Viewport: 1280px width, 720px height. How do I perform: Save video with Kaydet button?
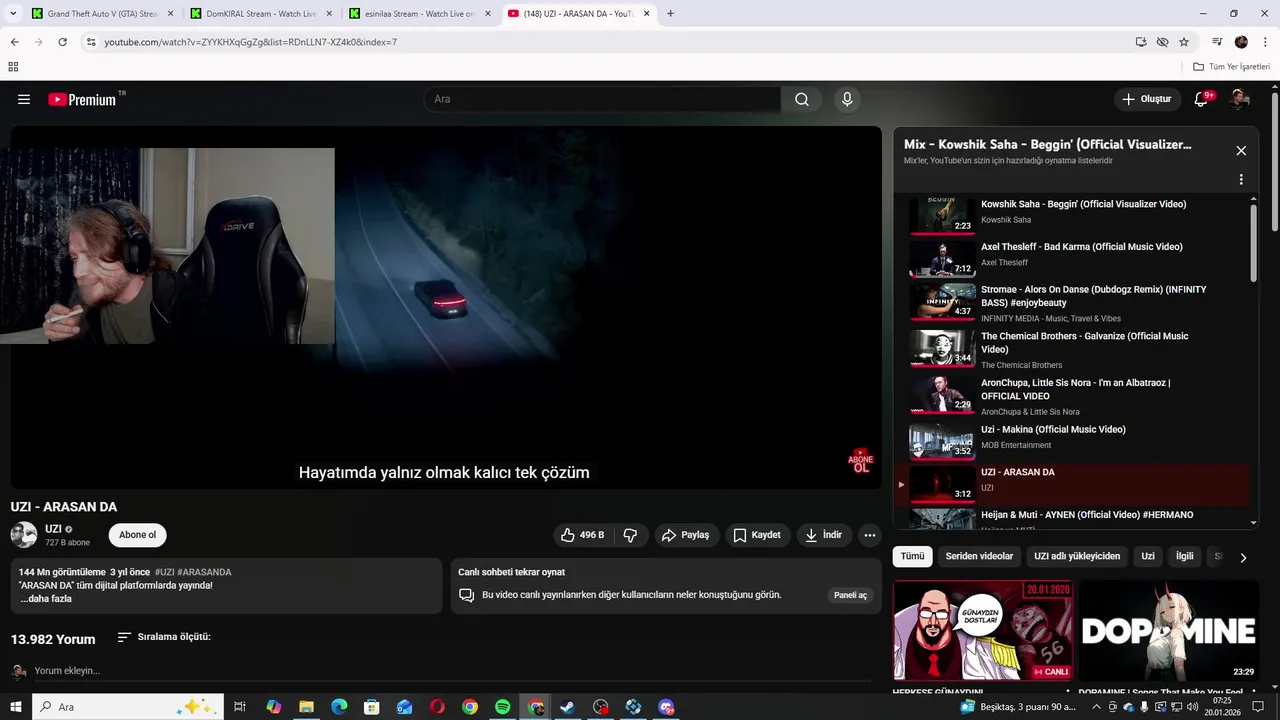point(757,535)
